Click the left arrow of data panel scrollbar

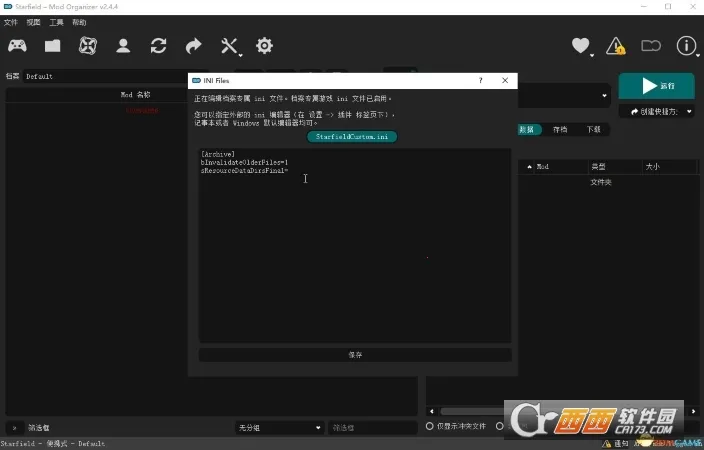tap(432, 411)
